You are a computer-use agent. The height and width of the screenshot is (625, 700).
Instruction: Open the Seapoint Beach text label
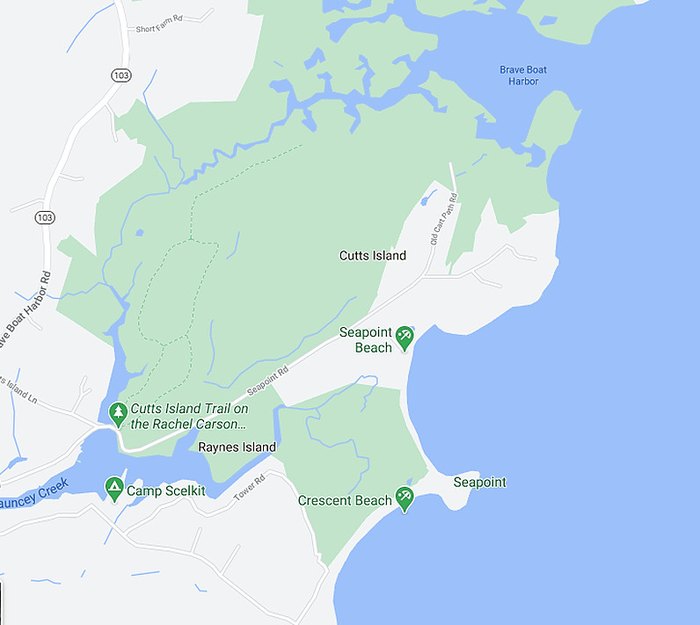pos(366,340)
